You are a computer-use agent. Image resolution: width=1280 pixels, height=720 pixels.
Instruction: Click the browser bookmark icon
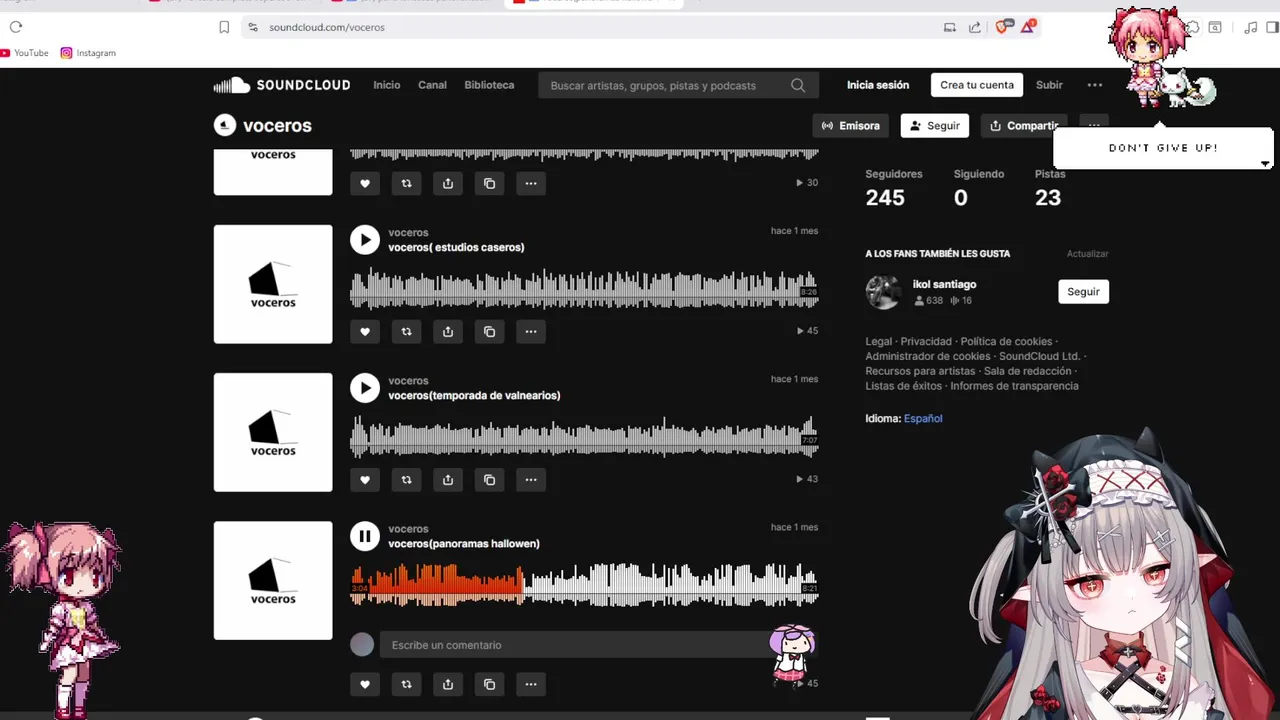coord(224,27)
